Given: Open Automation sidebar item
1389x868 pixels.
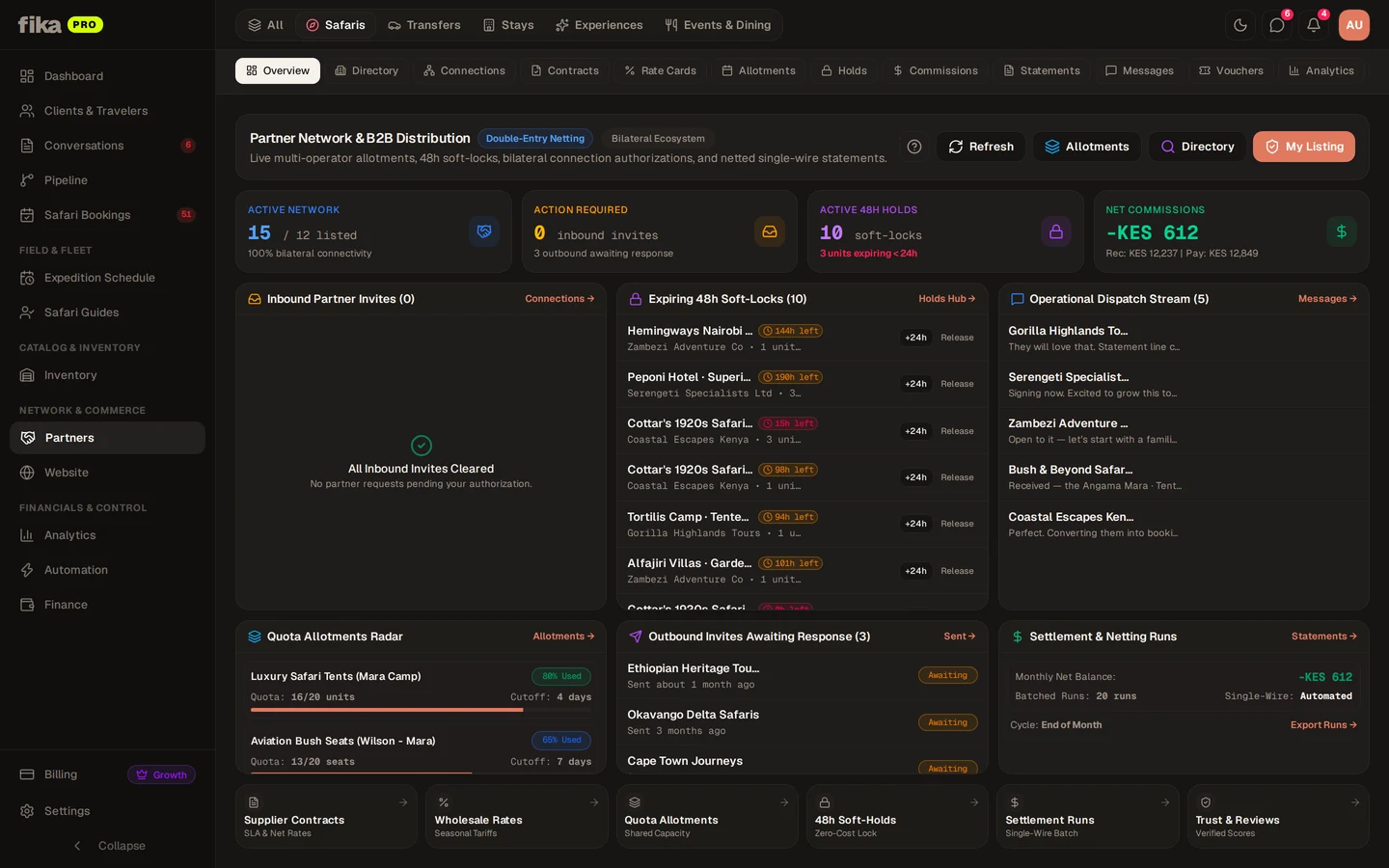Looking at the screenshot, I should (107, 570).
